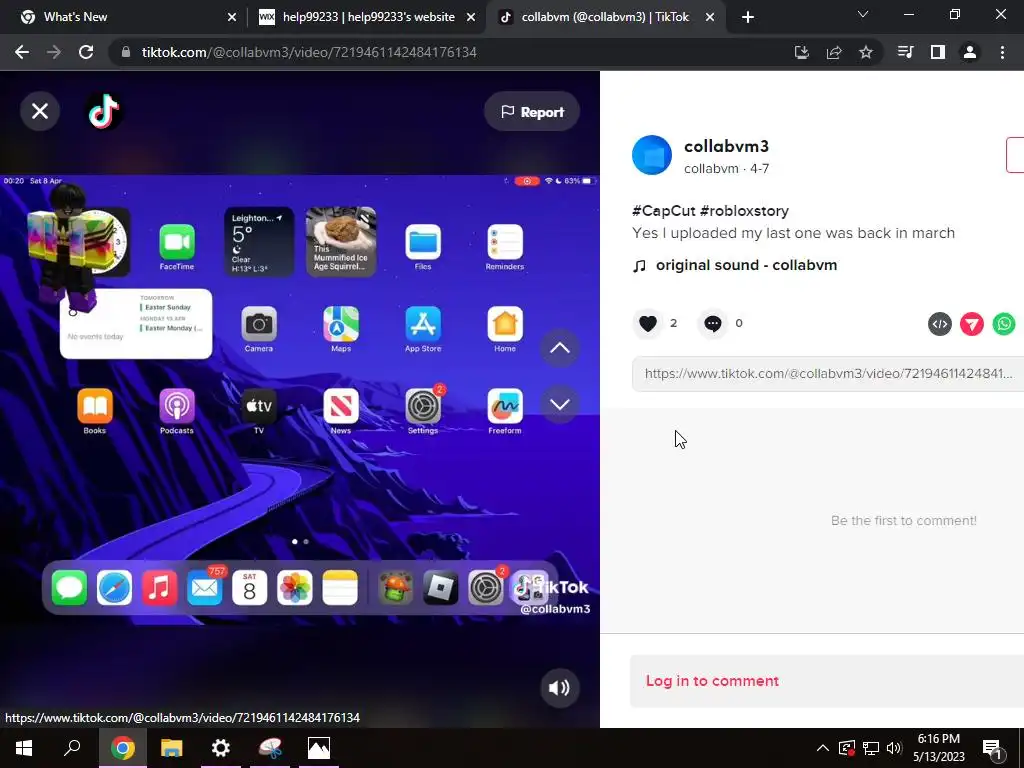Open the Photos app in taskbar
Screen dimensions: 1024x768
(x=319, y=748)
